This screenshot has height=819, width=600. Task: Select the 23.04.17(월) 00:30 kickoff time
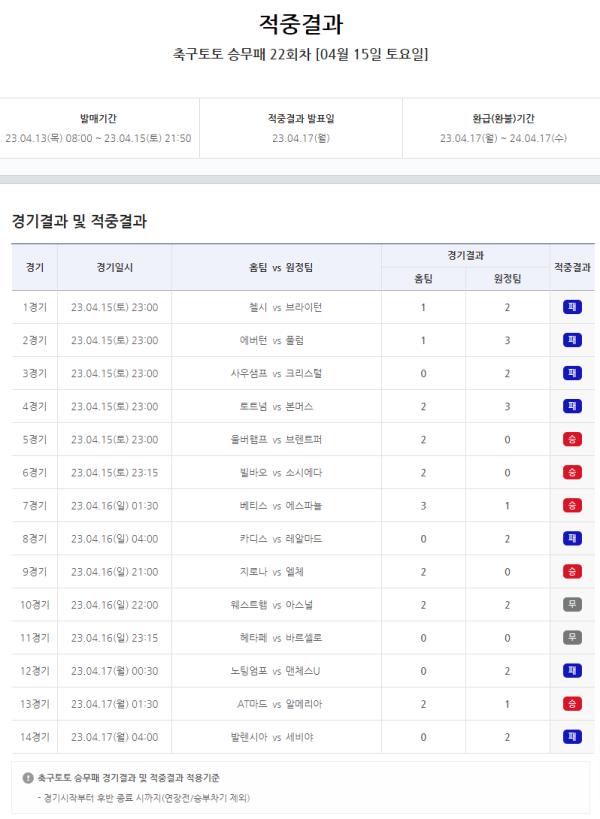[x=114, y=671]
